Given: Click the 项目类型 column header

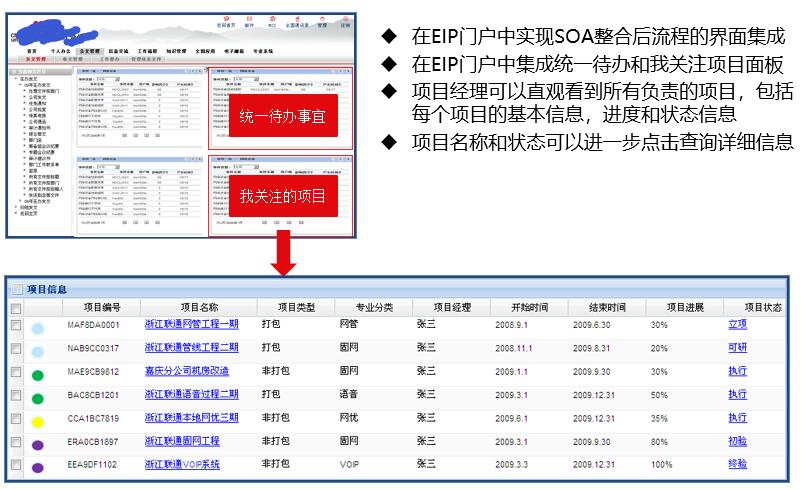Looking at the screenshot, I should (296, 308).
